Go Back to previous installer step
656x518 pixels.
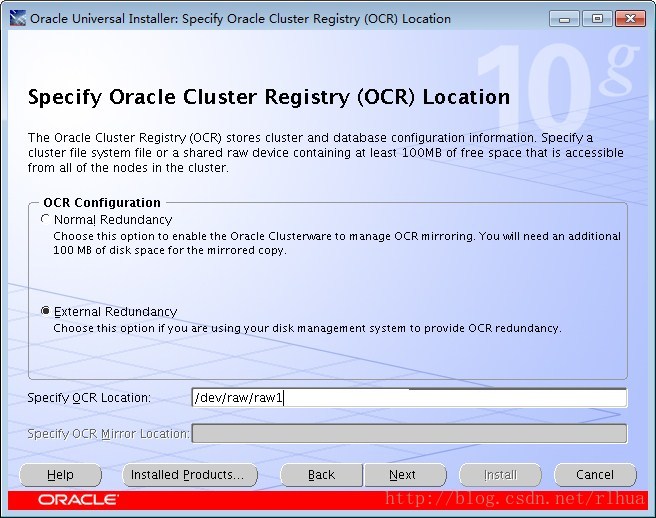[x=321, y=475]
